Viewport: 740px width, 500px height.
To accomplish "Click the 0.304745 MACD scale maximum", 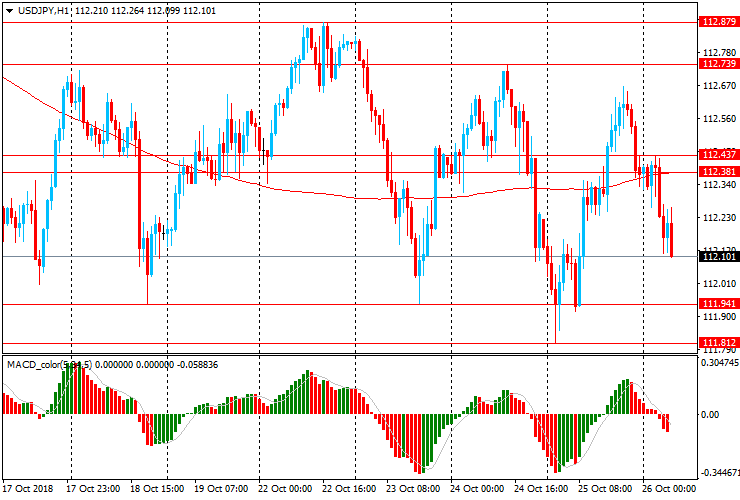I will tap(720, 363).
